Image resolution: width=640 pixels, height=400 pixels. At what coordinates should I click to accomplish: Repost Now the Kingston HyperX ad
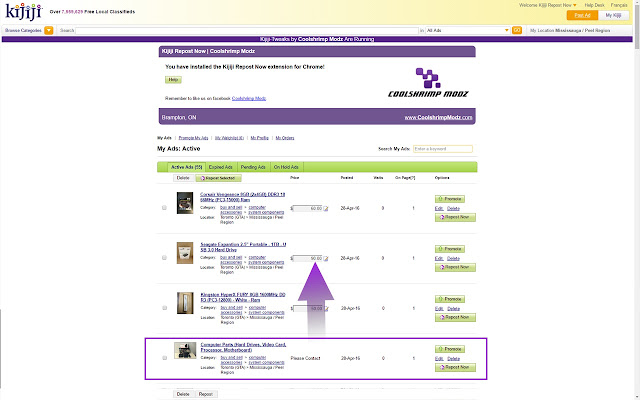455,318
